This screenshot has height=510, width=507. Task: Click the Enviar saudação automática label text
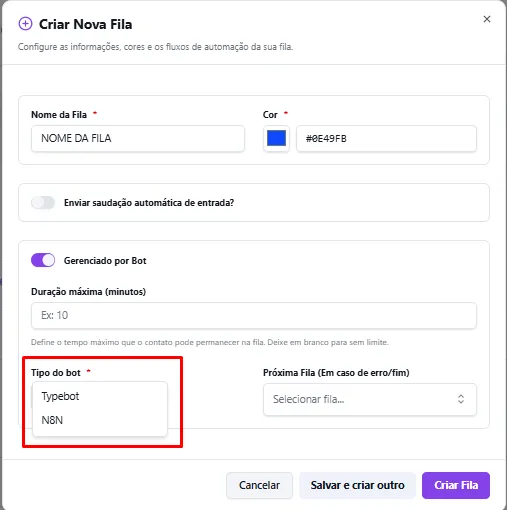pos(149,203)
